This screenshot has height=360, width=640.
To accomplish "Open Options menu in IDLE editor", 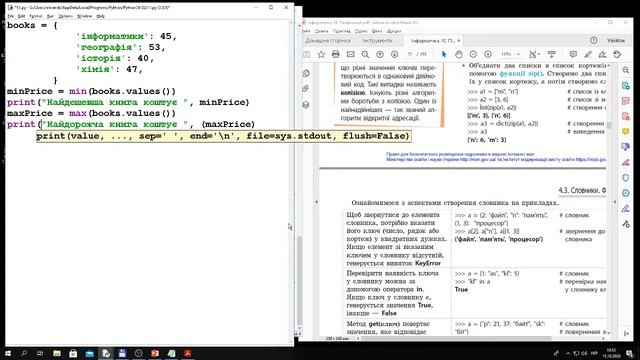I will [x=65, y=16].
